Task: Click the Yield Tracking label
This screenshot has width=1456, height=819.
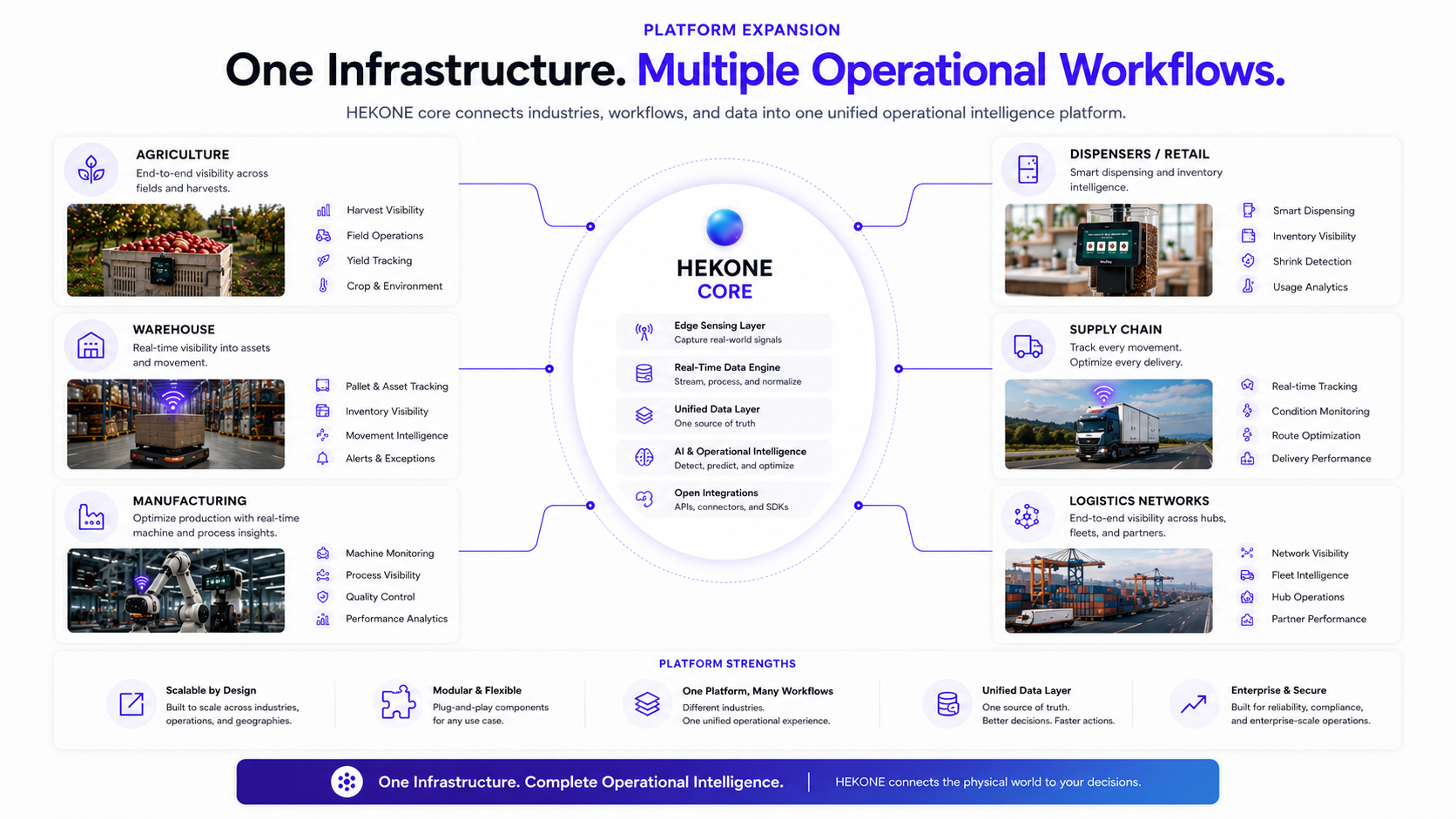Action: (x=379, y=260)
